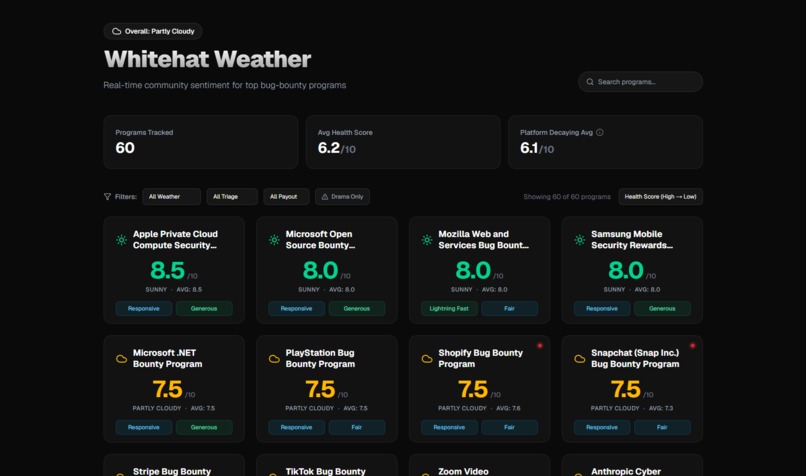Open the Anthropic Cyber card
806x476 pixels.
[x=632, y=465]
